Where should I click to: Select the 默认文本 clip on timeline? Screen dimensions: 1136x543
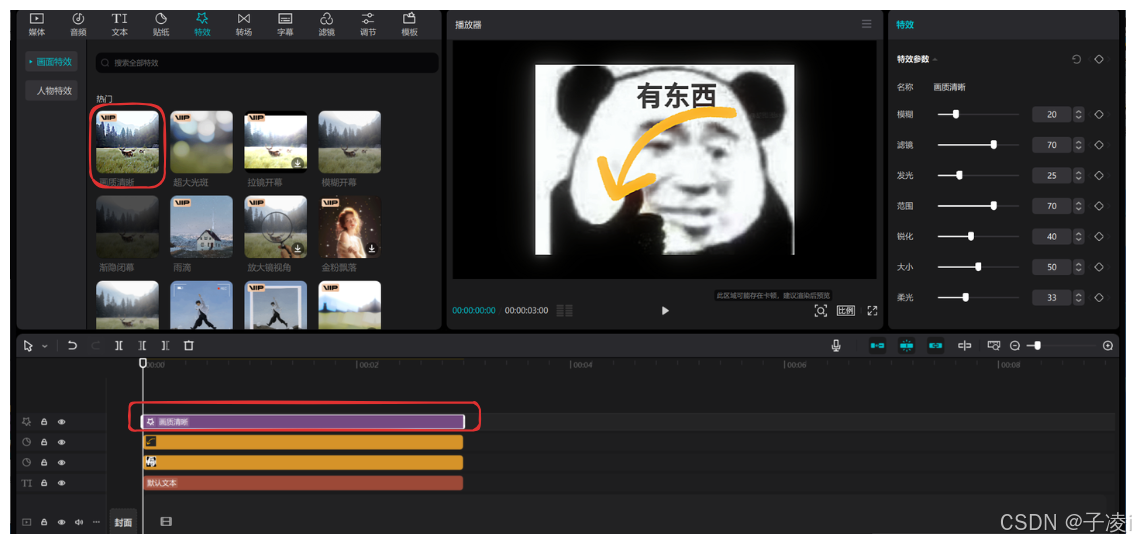[303, 483]
